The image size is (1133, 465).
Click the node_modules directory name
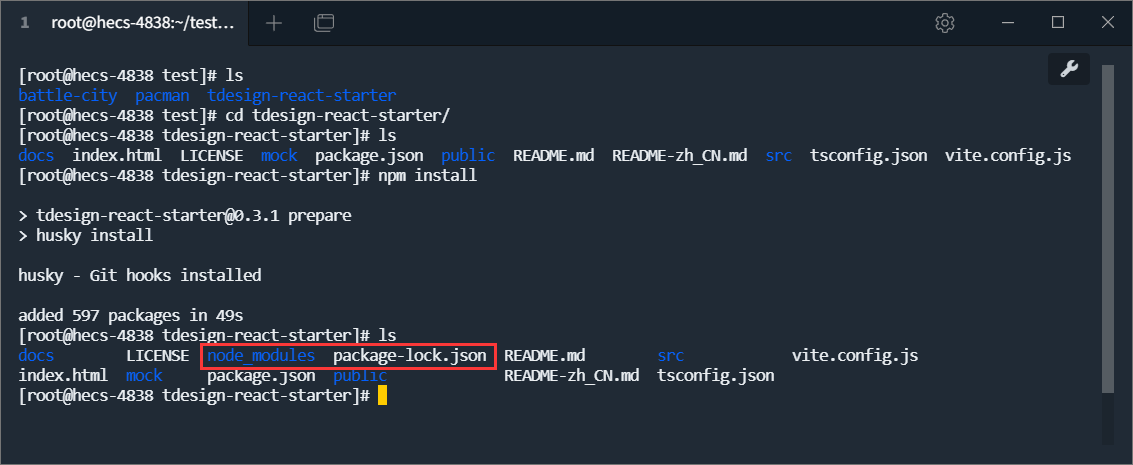(261, 356)
